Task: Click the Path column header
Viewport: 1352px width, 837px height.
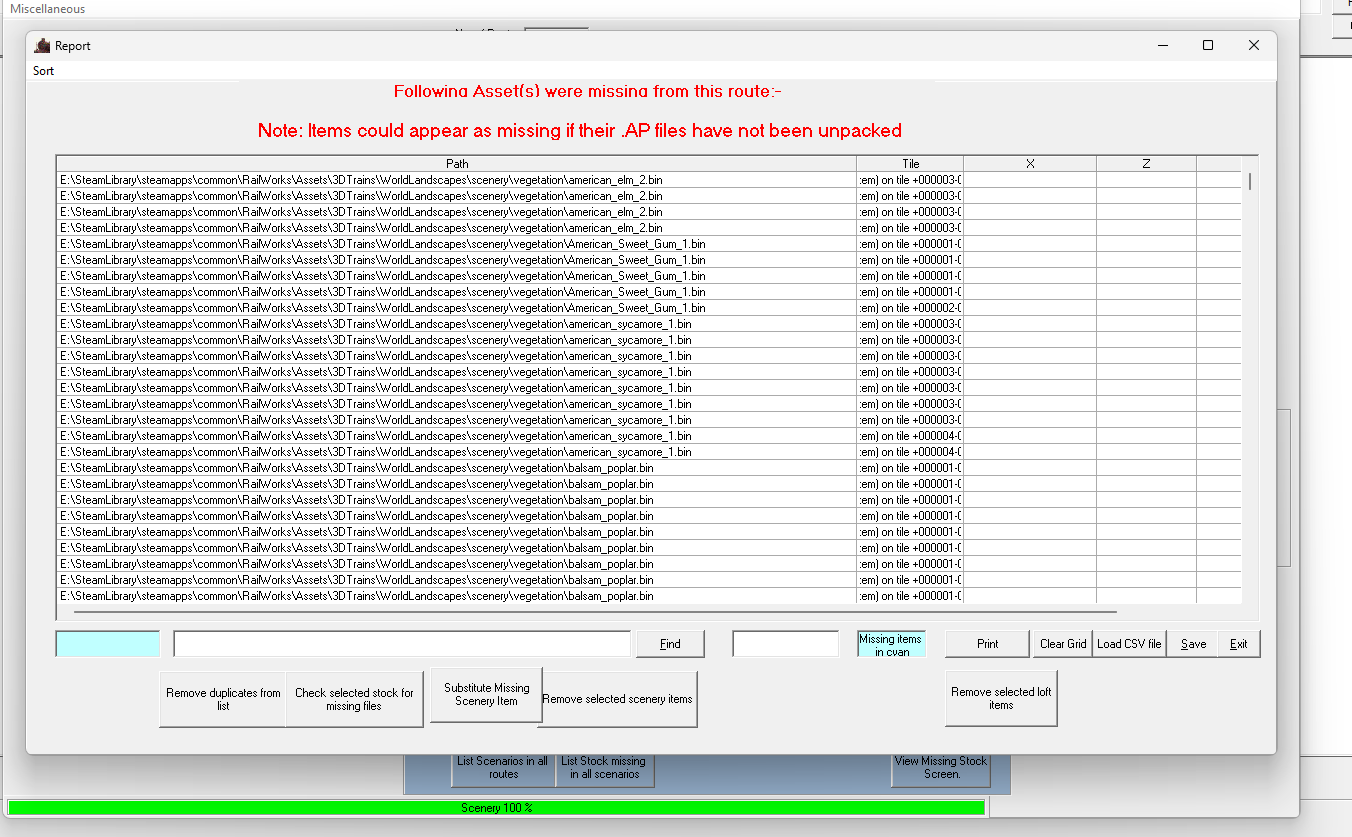Action: [456, 164]
